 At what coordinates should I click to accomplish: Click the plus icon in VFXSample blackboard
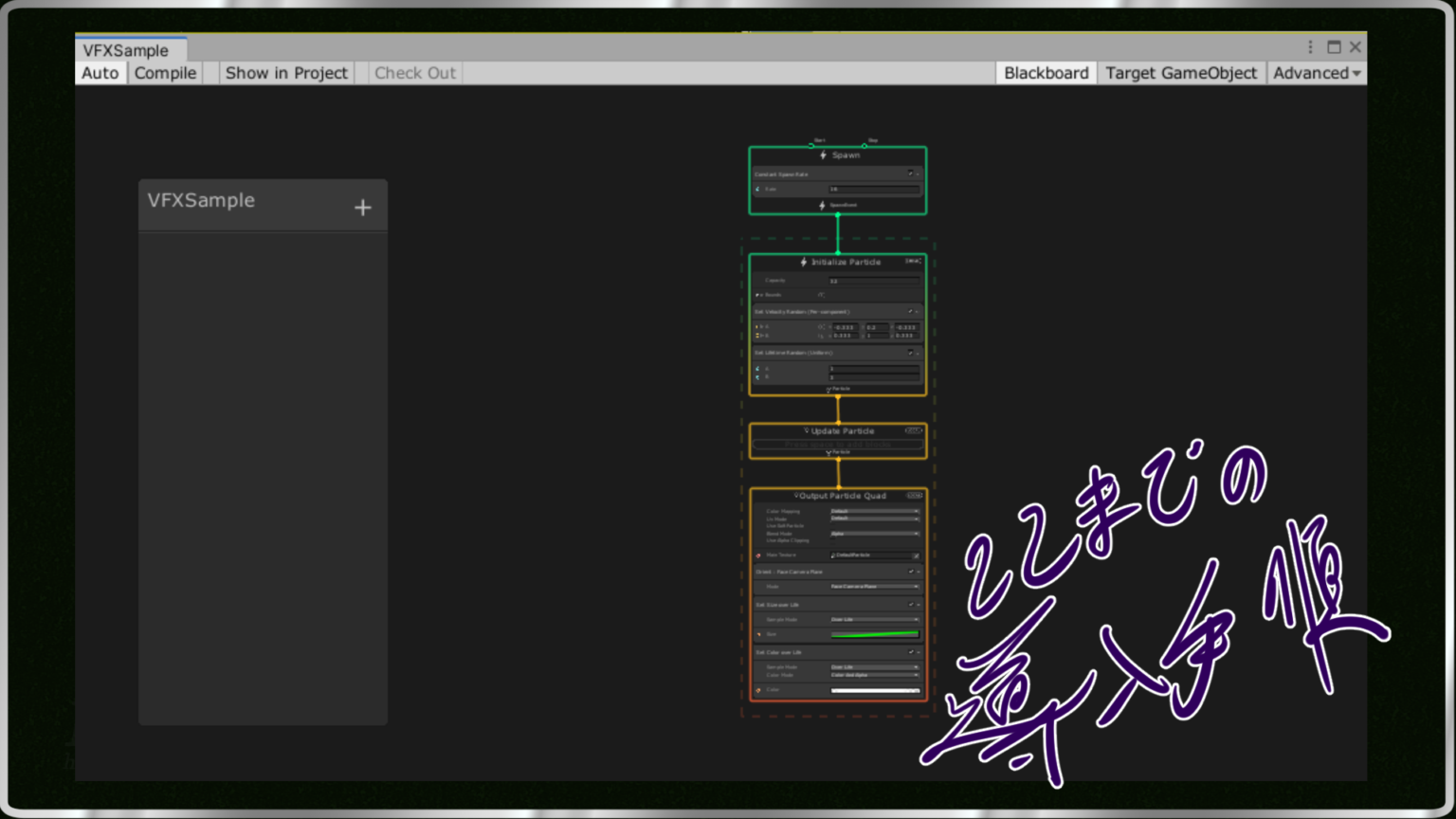[362, 208]
